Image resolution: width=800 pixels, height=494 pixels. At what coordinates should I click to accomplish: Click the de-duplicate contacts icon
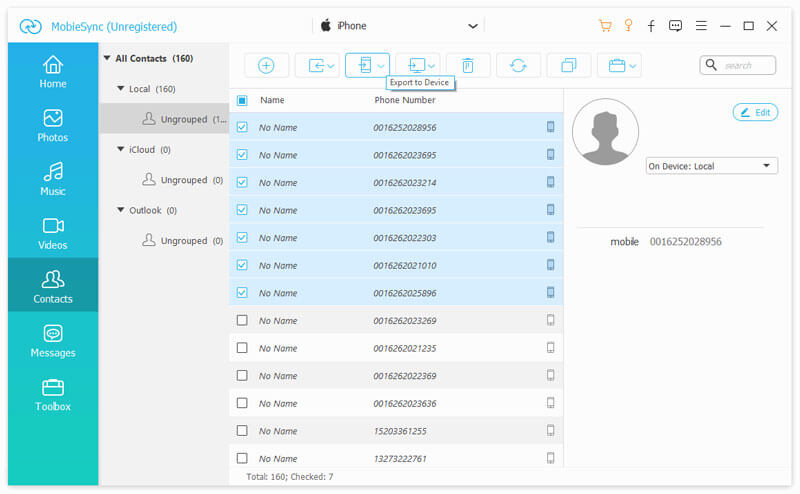pyautogui.click(x=568, y=65)
